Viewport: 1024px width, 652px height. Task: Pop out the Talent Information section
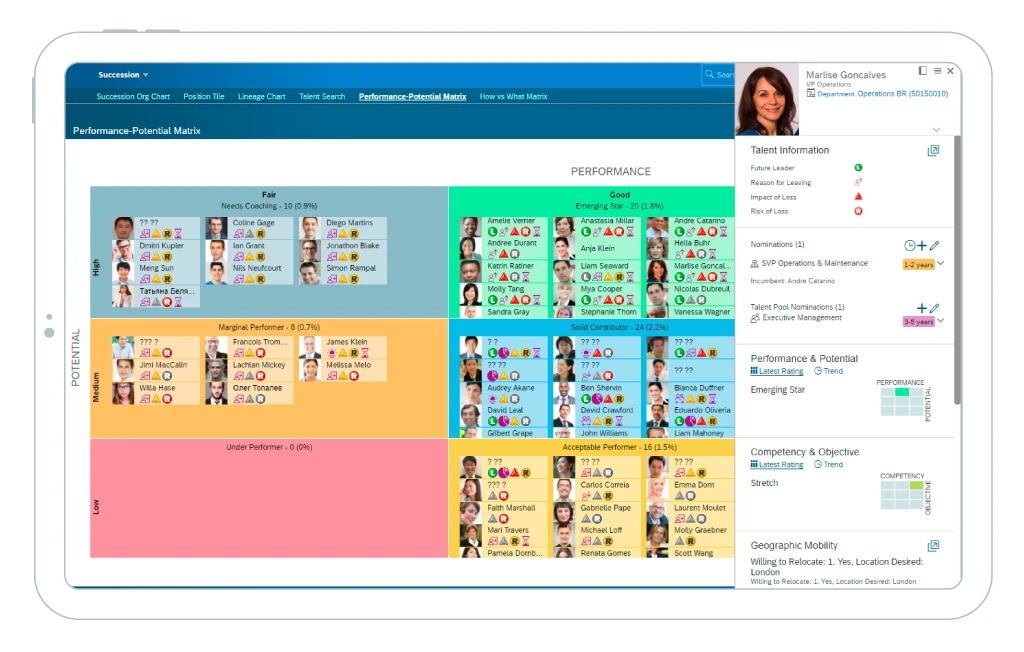(x=933, y=151)
